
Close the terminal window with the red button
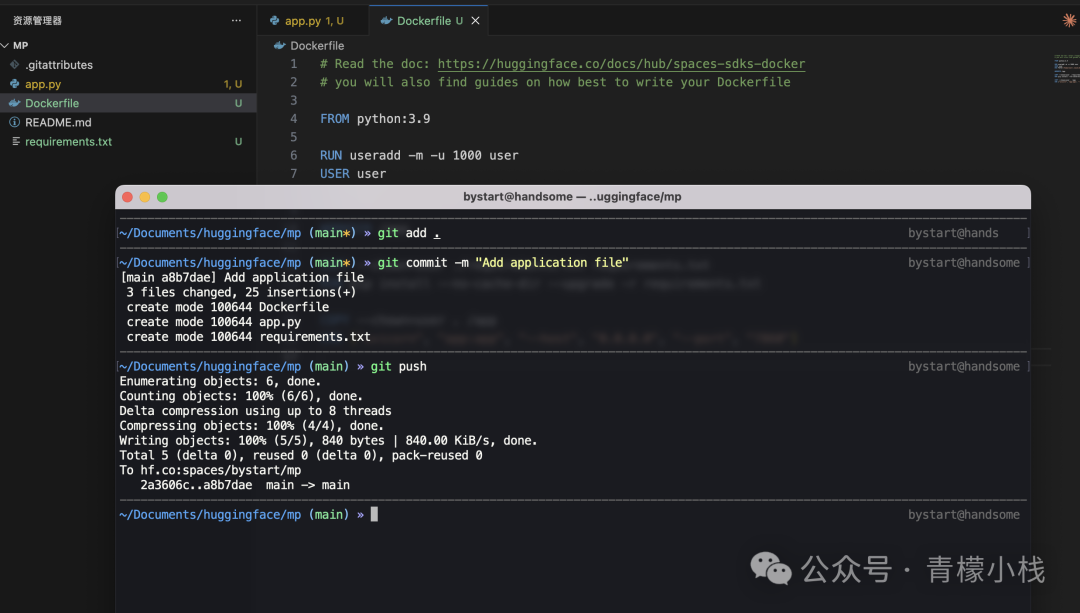click(x=127, y=197)
